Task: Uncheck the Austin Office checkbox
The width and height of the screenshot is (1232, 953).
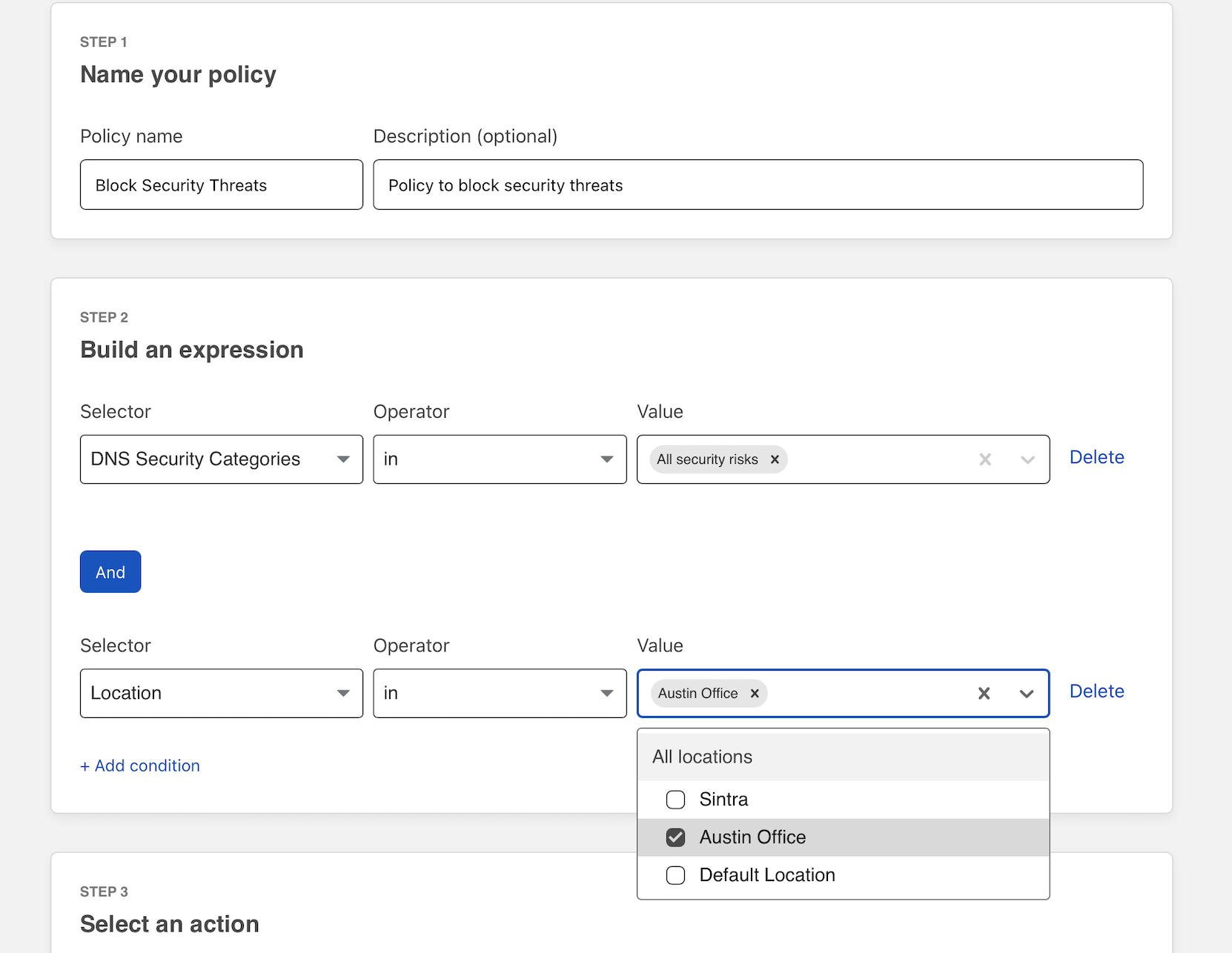Action: click(x=675, y=837)
